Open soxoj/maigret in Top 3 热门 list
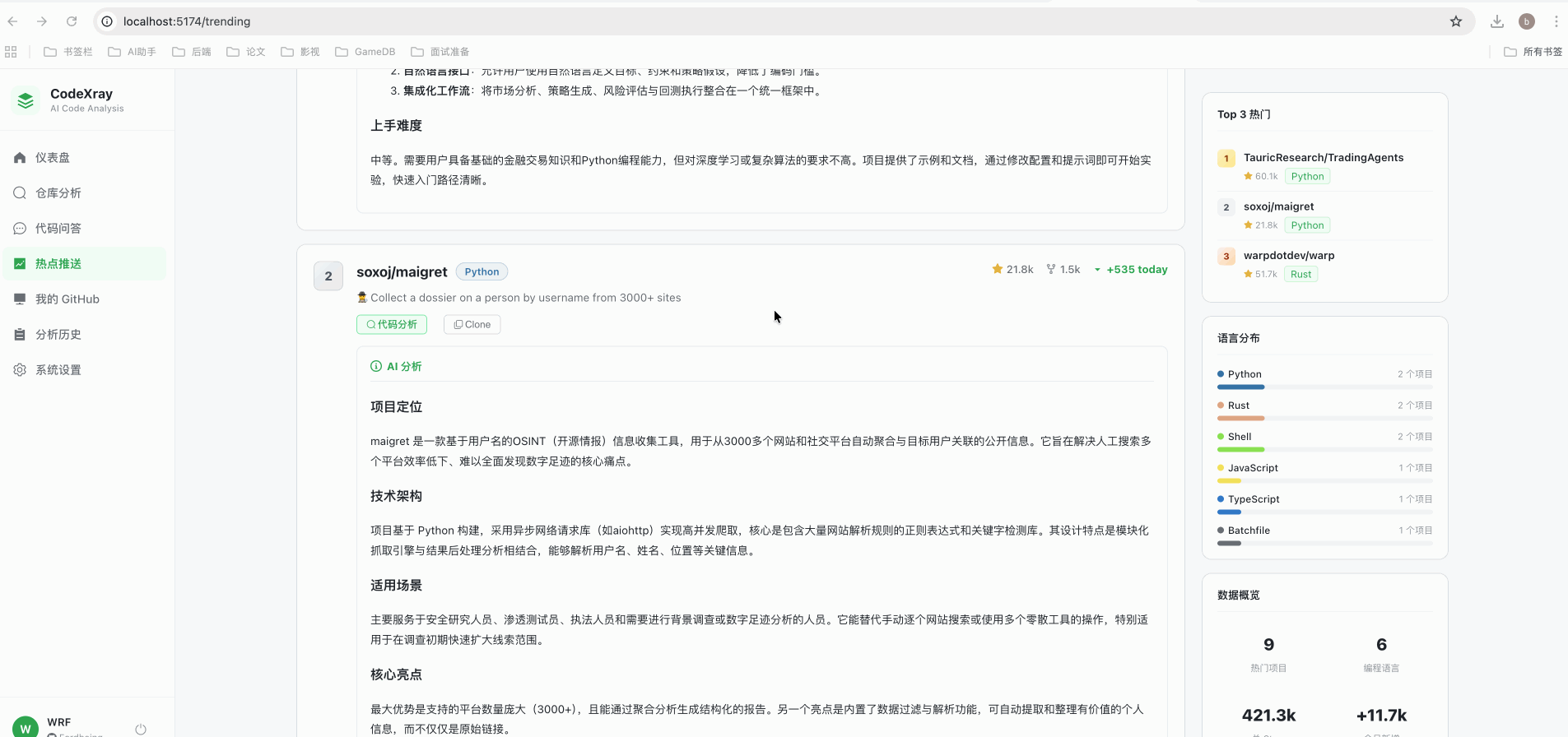The height and width of the screenshot is (737, 1568). click(x=1279, y=206)
